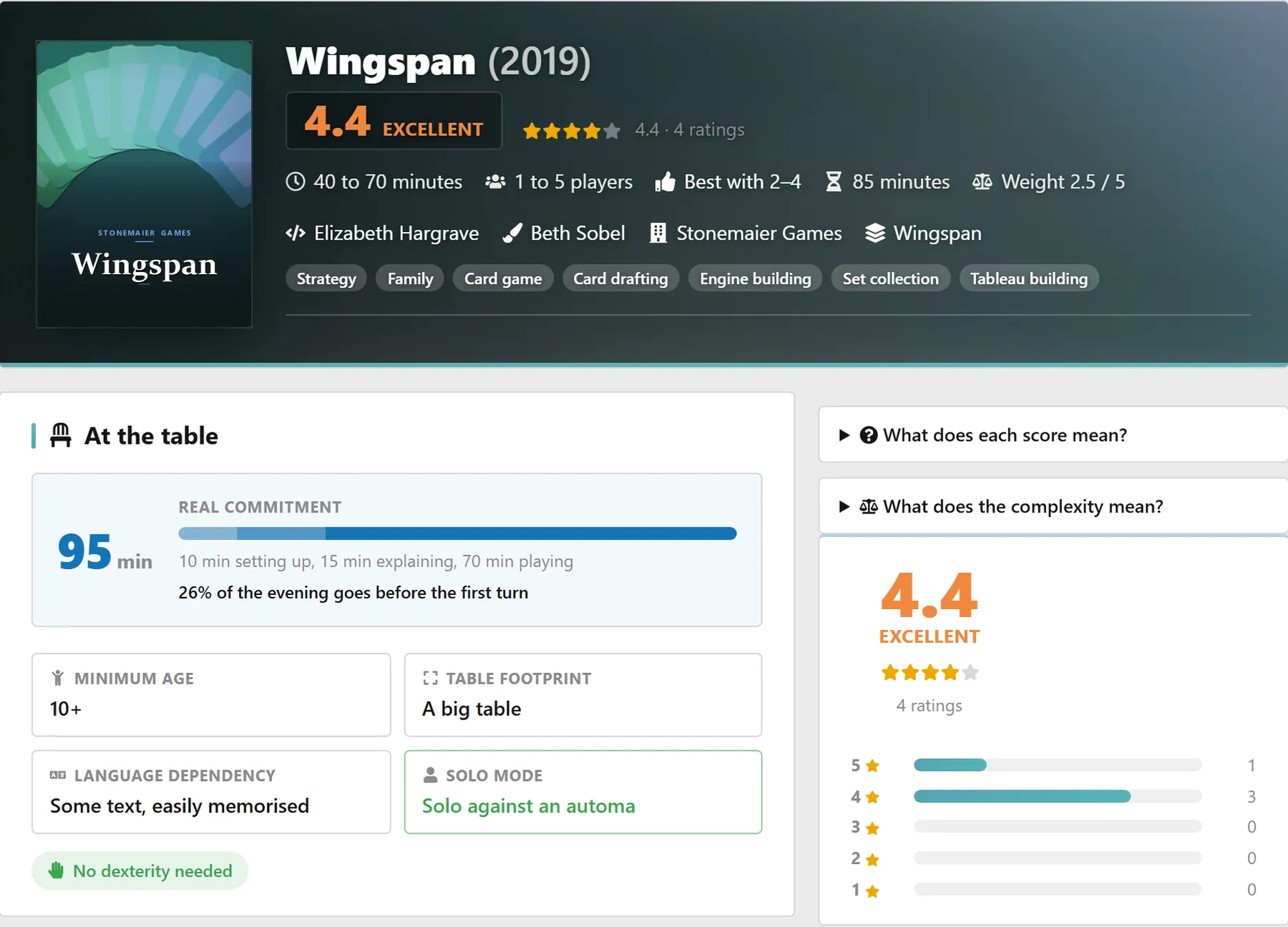
Task: Open the Family tag
Action: pos(410,278)
